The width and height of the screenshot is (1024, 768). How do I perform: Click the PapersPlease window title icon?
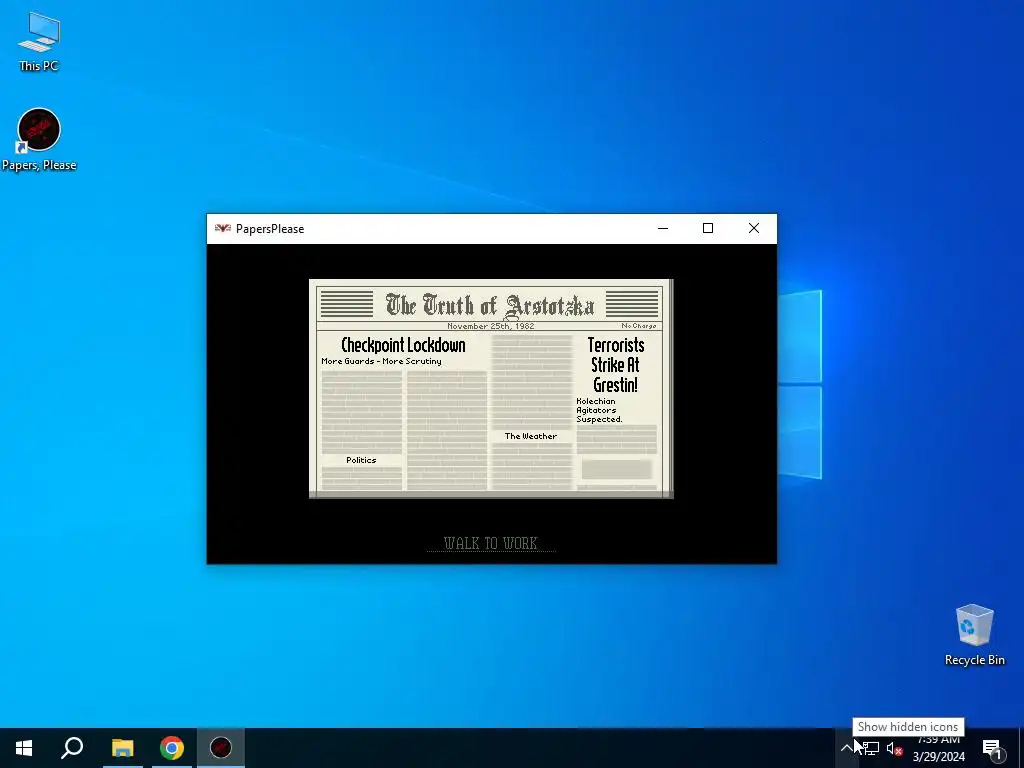coord(223,229)
